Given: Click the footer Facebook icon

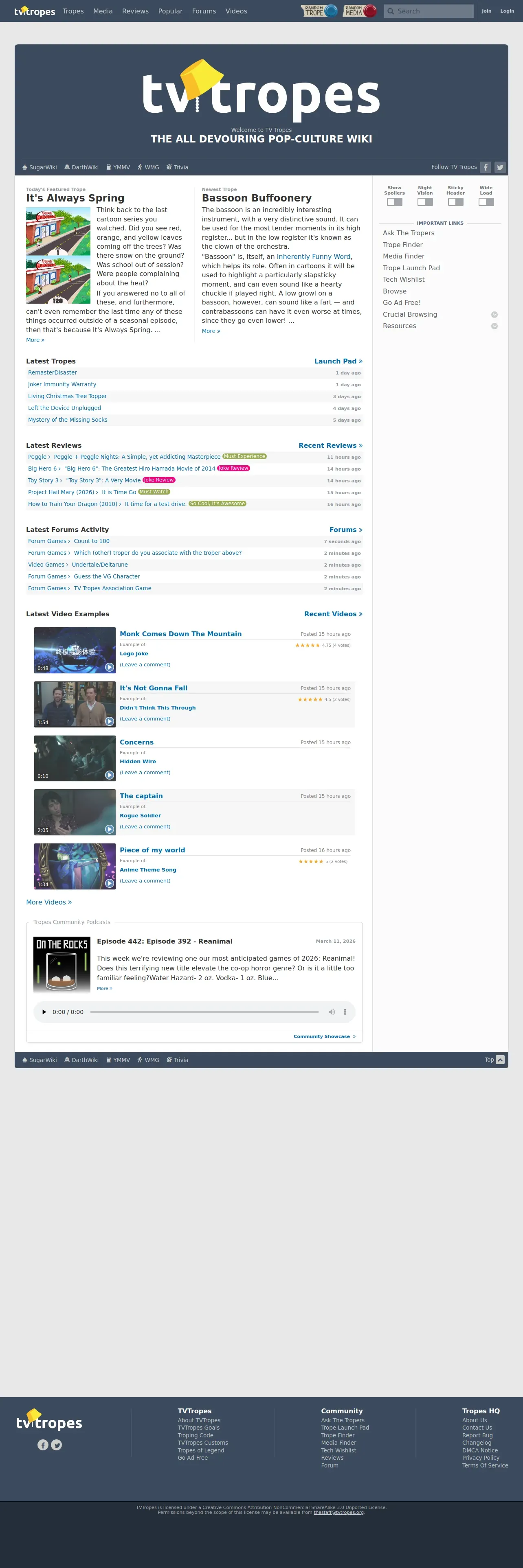Looking at the screenshot, I should click(43, 1445).
